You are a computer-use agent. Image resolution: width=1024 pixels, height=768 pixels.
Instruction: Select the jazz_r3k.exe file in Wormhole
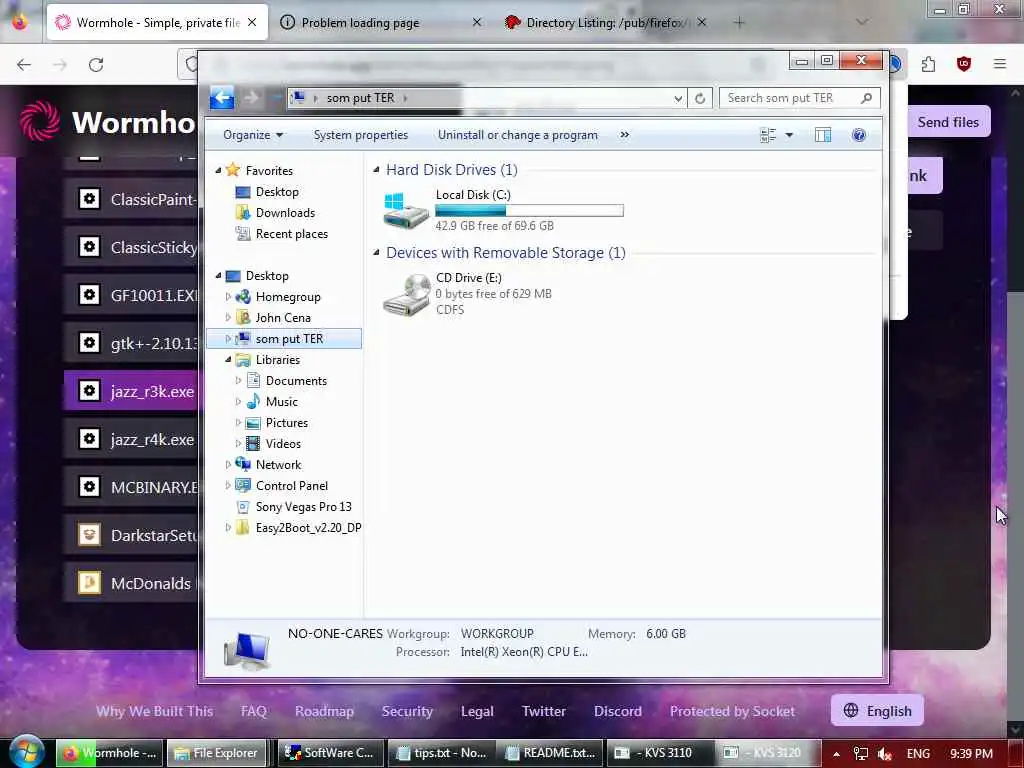pos(131,391)
